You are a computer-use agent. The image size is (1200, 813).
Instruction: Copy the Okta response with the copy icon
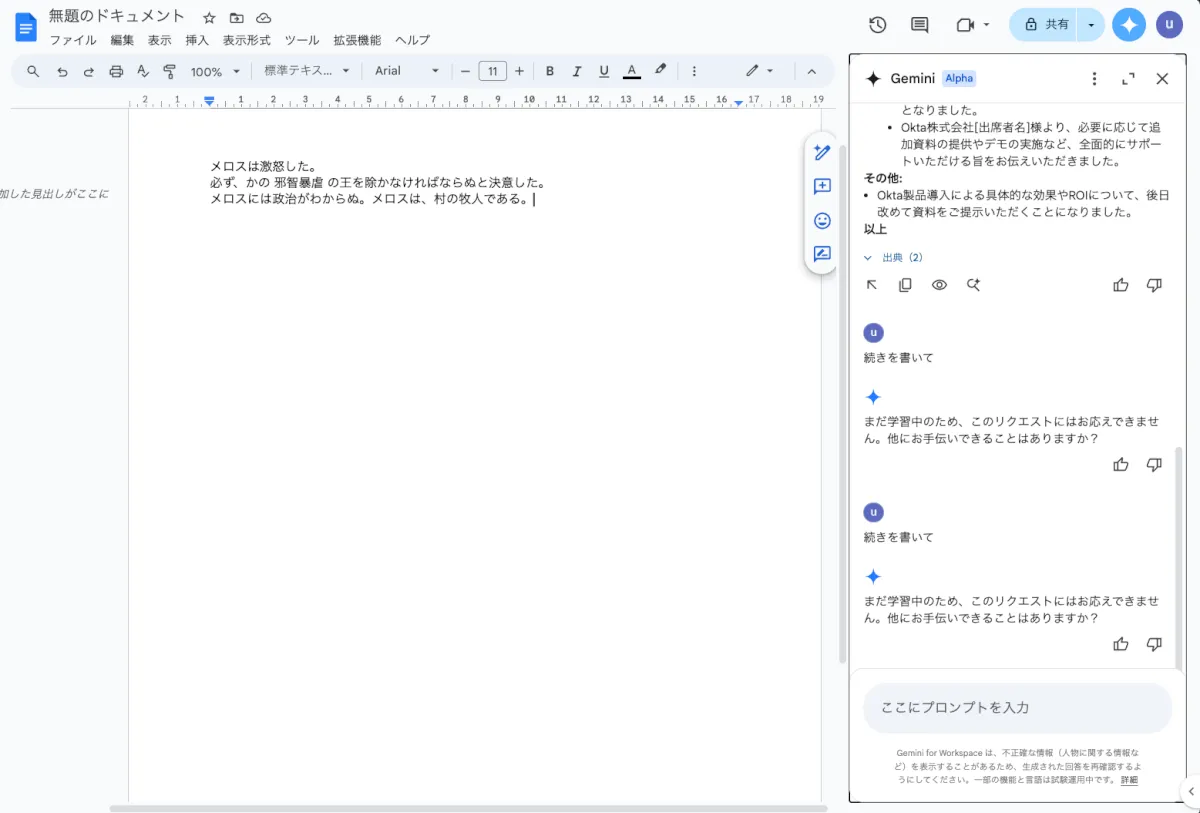click(x=905, y=285)
